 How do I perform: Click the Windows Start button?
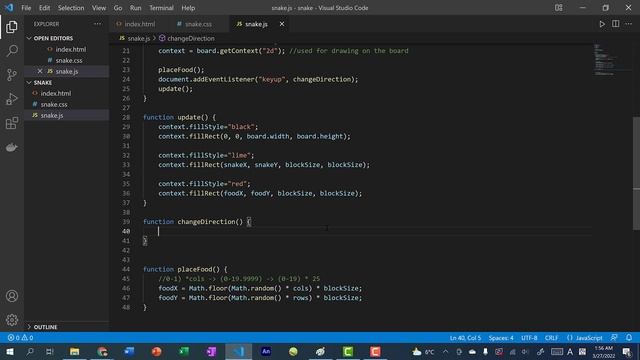coord(9,351)
